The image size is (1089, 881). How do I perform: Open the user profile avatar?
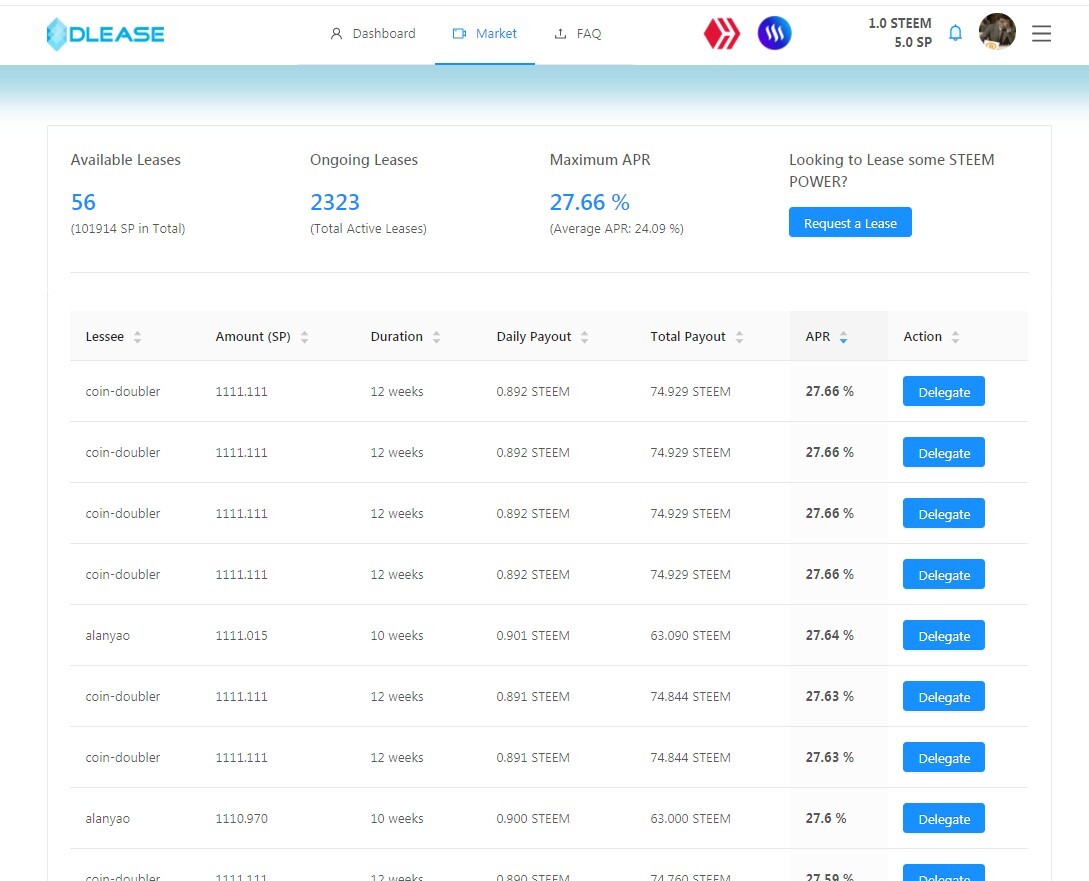pos(997,32)
